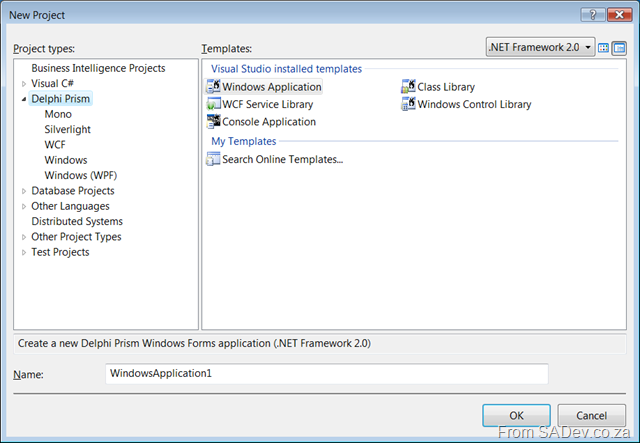Expand the Other Languages node

pyautogui.click(x=24, y=206)
